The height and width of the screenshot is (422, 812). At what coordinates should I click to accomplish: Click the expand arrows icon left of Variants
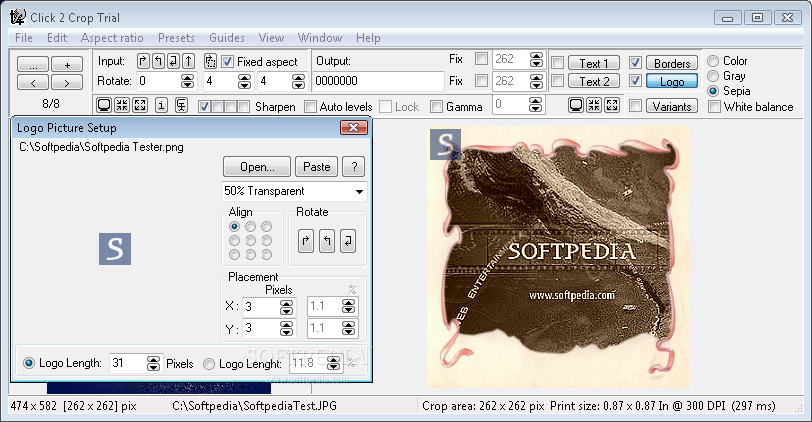pyautogui.click(x=612, y=105)
